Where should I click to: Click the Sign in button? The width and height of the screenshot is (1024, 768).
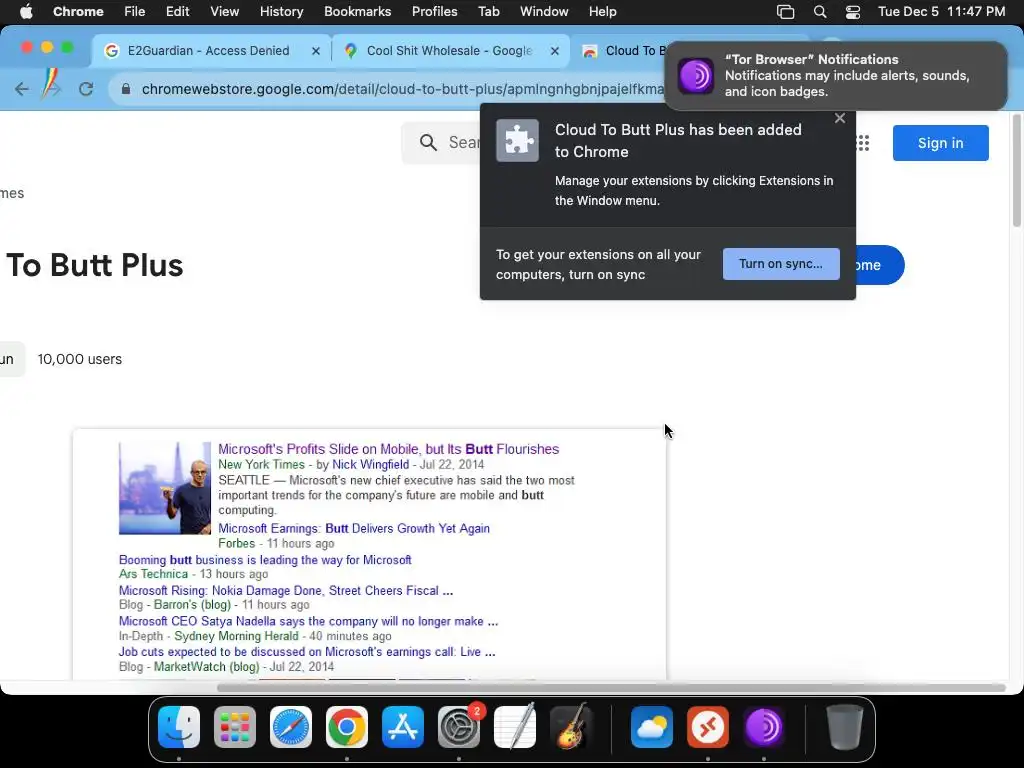coord(940,143)
